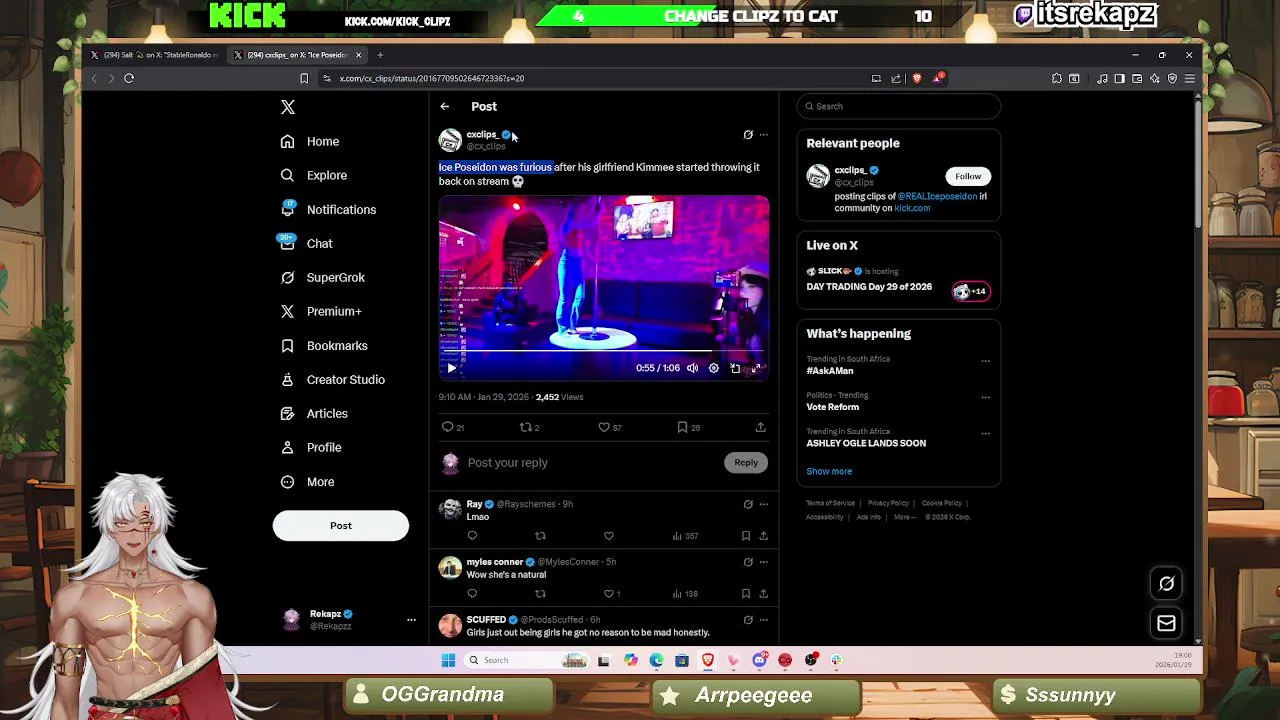Image resolution: width=1280 pixels, height=720 pixels.
Task: Like the main post with 87 likes
Action: 609,427
